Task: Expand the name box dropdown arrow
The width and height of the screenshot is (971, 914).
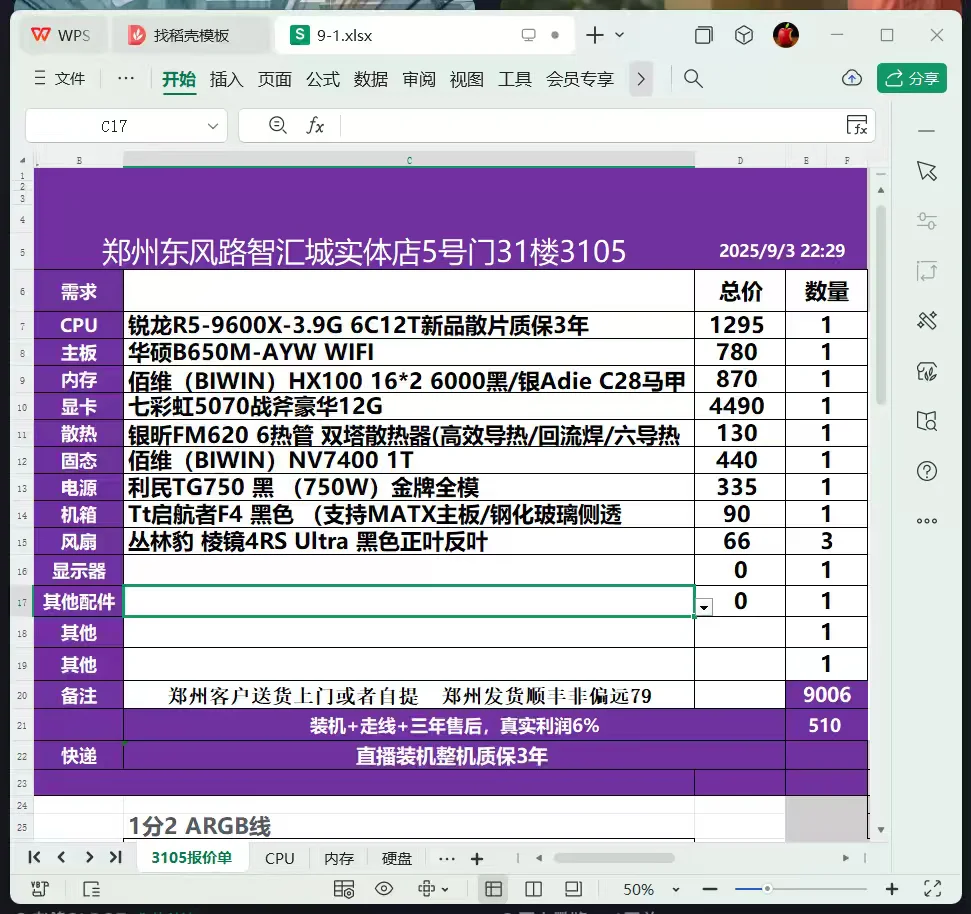Action: 213,126
